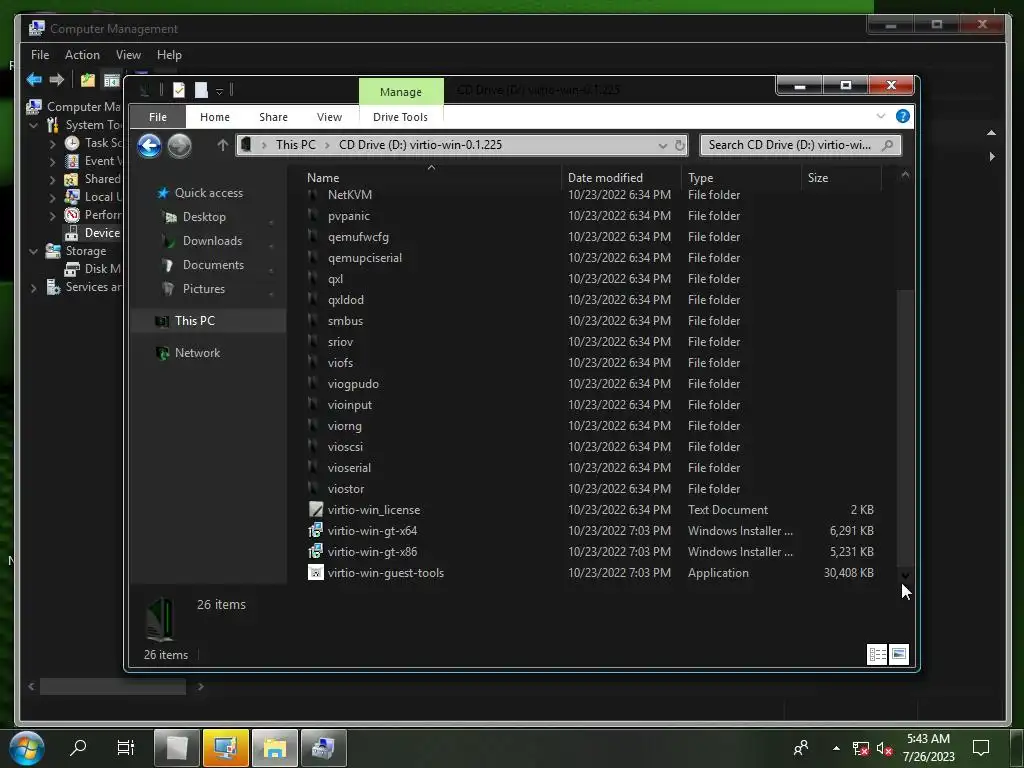Select the viostor folder row

(x=591, y=488)
